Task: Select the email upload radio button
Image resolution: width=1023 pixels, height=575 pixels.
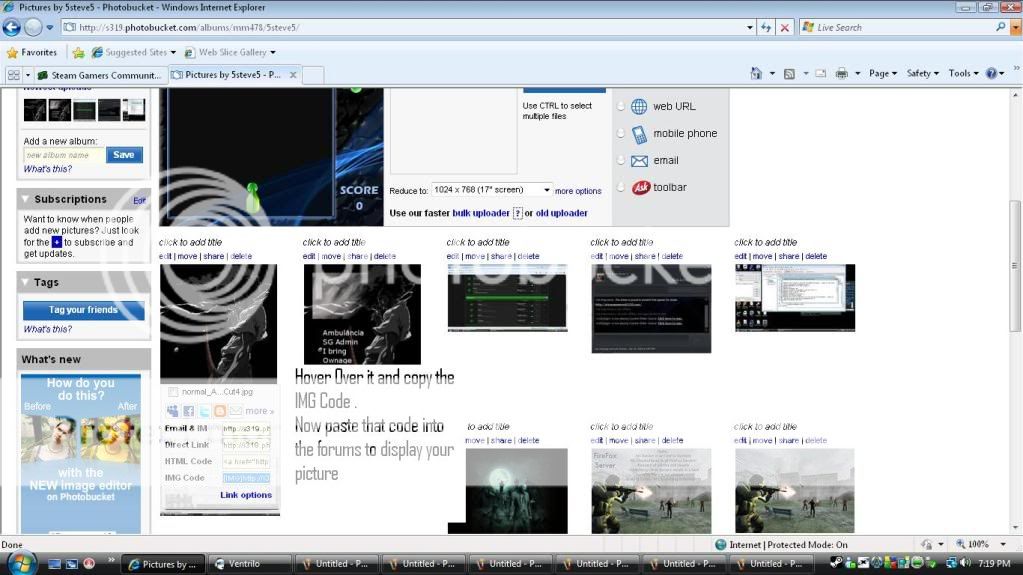Action: (620, 160)
